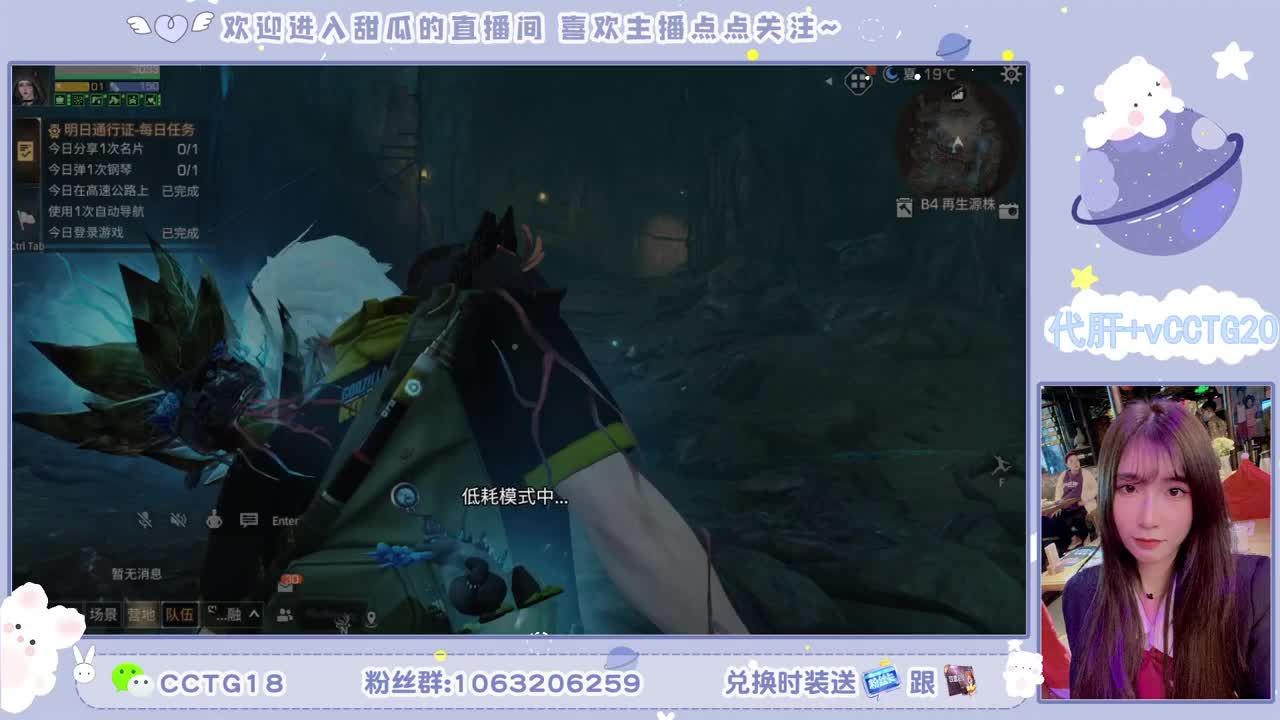Open the 明日通行证-每日任务 heading
Screen dimensions: 1280x720
(x=122, y=129)
